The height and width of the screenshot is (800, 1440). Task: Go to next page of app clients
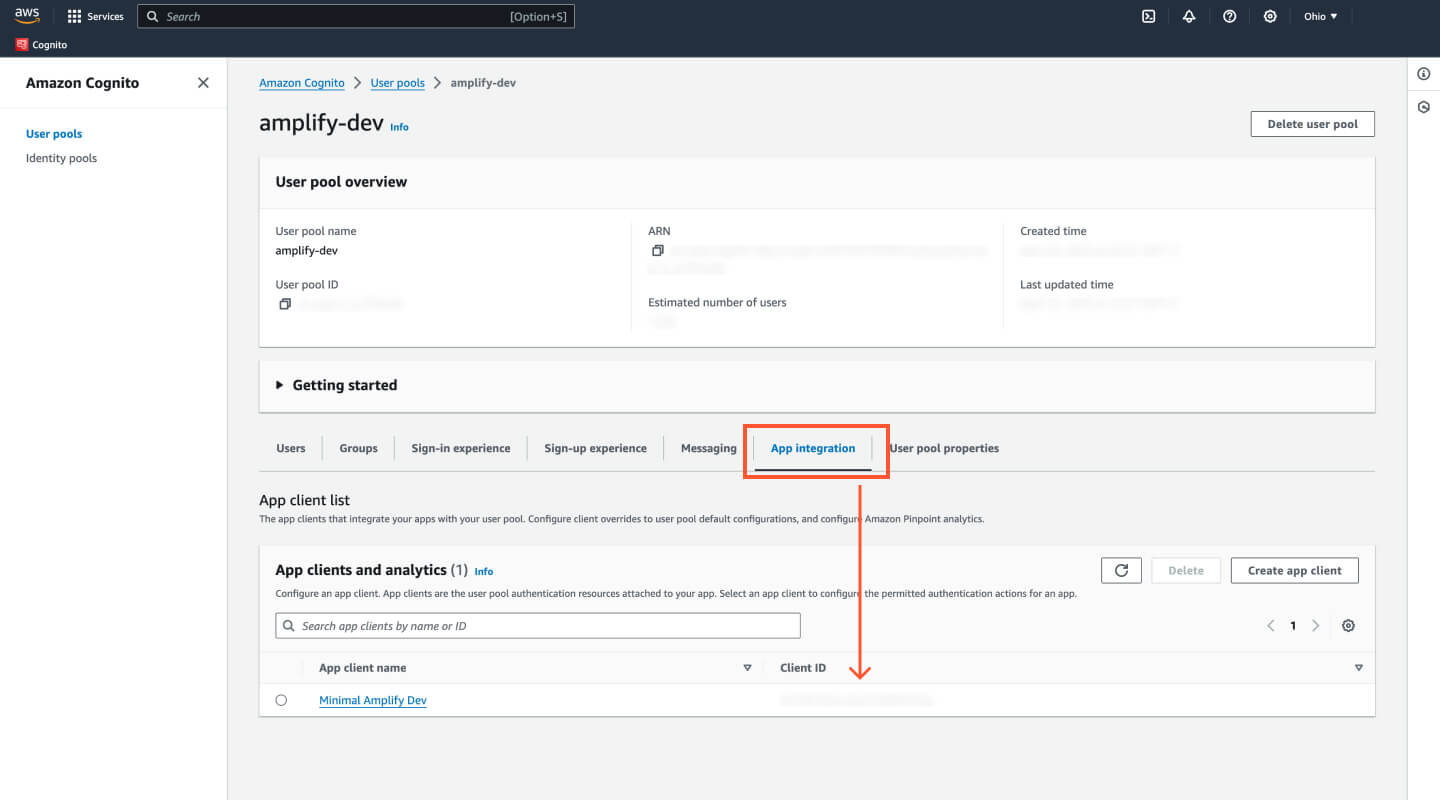(1316, 626)
